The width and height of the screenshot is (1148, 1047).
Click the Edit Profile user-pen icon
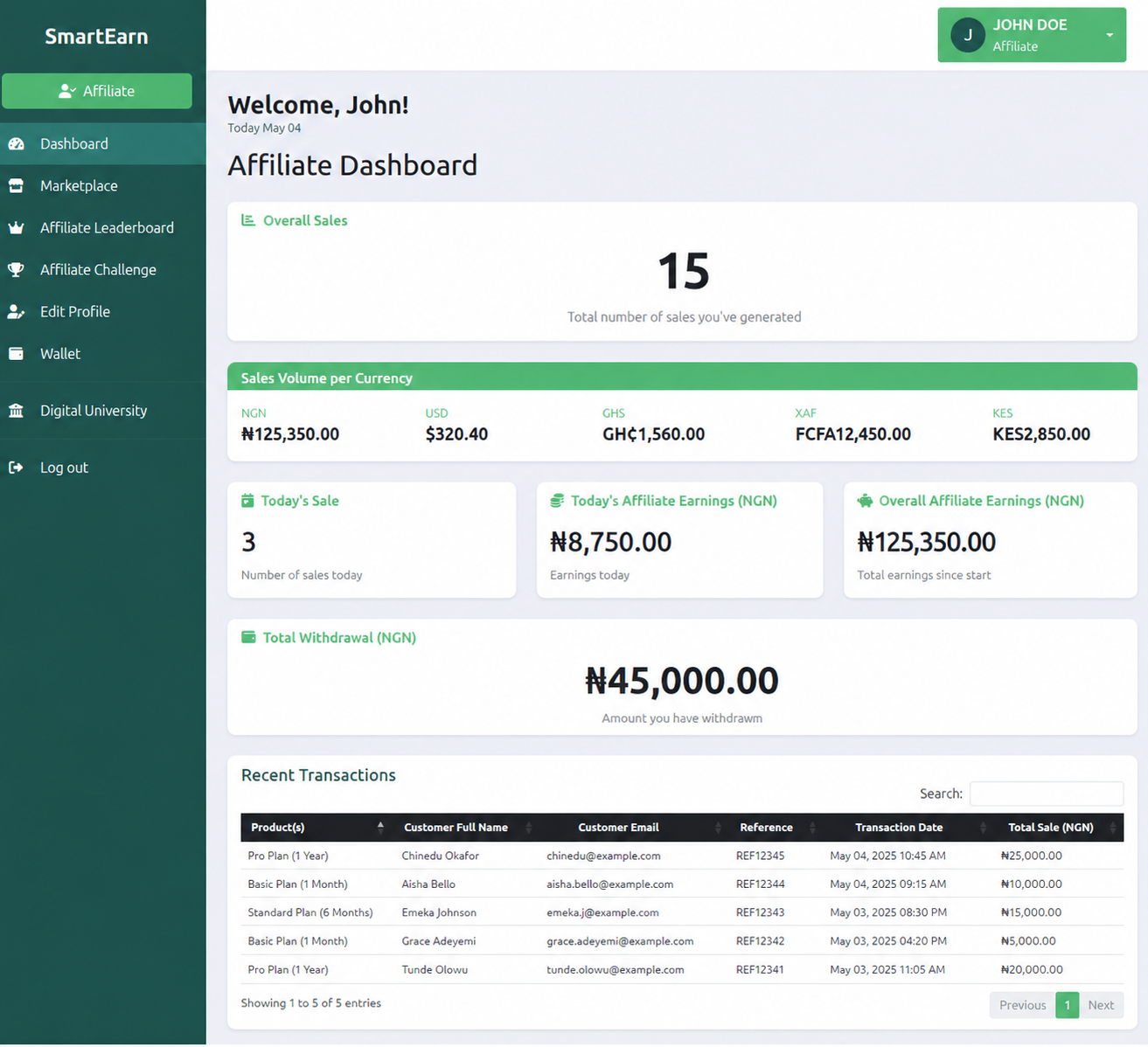click(16, 312)
